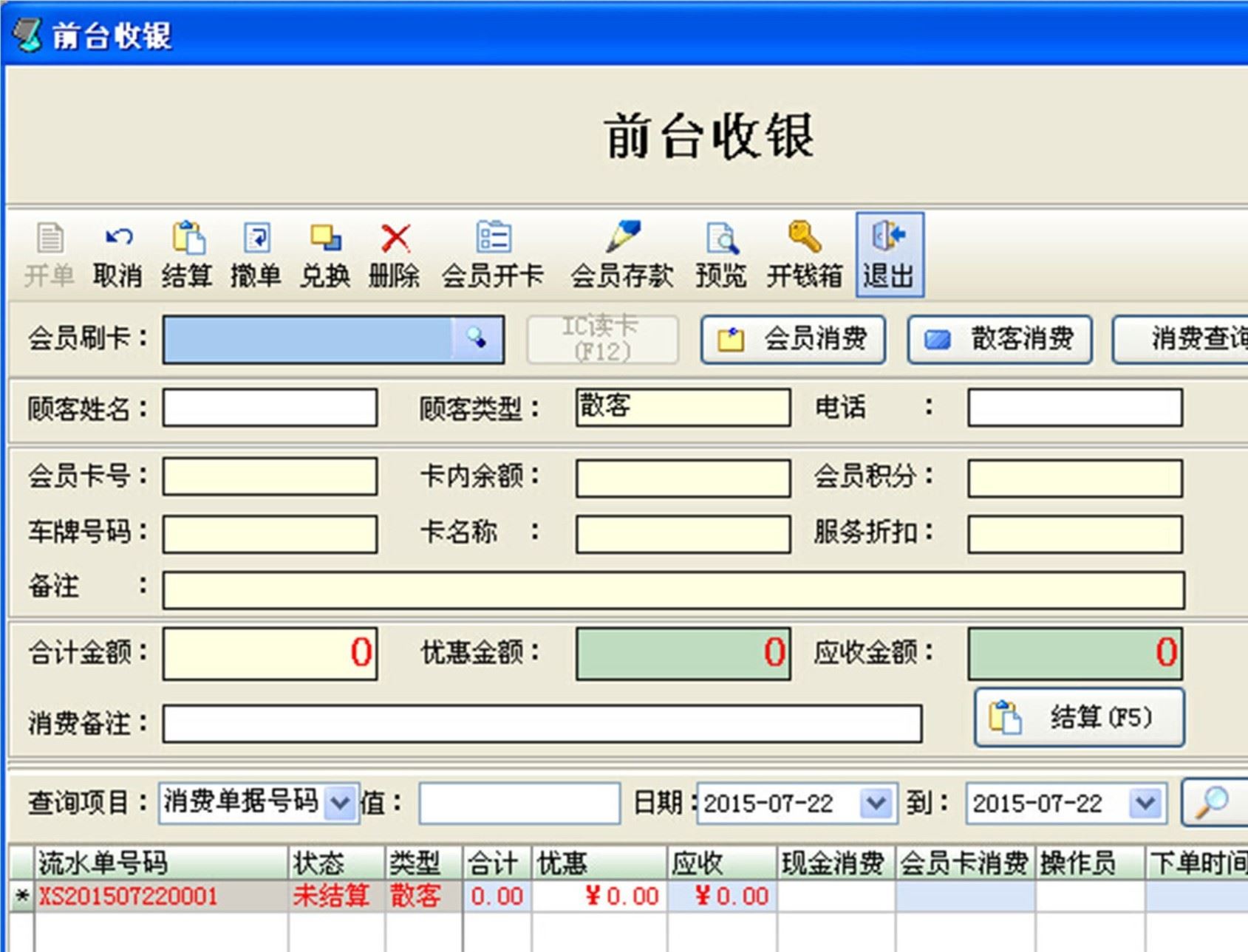Click the 会员积分 field
Image resolution: width=1248 pixels, height=952 pixels.
pos(1075,478)
